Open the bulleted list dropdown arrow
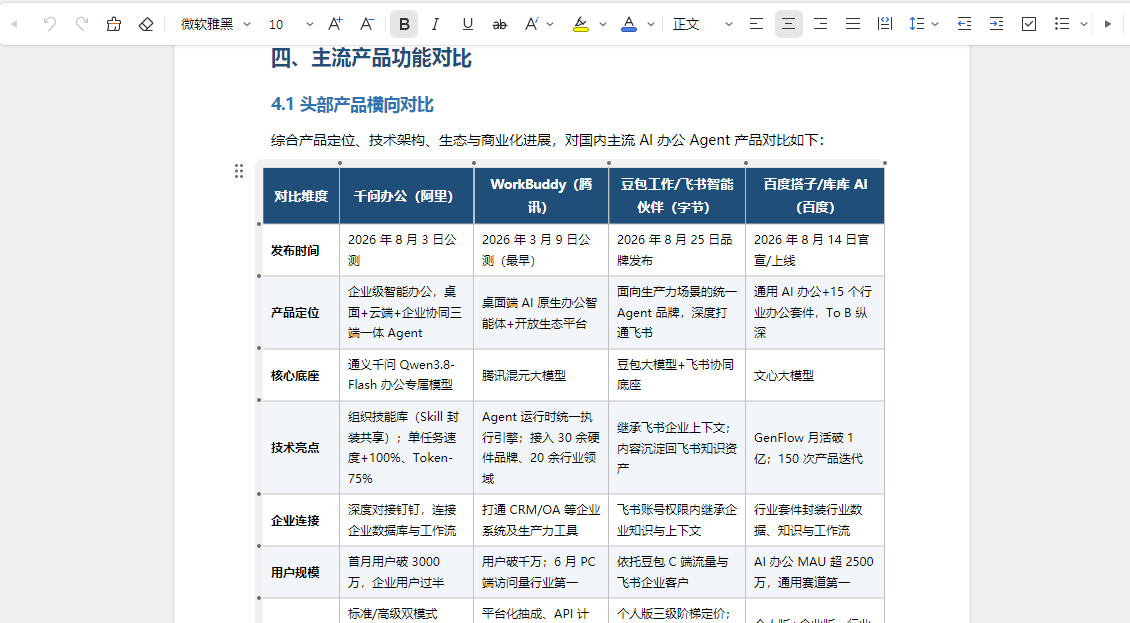Image resolution: width=1130 pixels, height=623 pixels. (x=1083, y=25)
